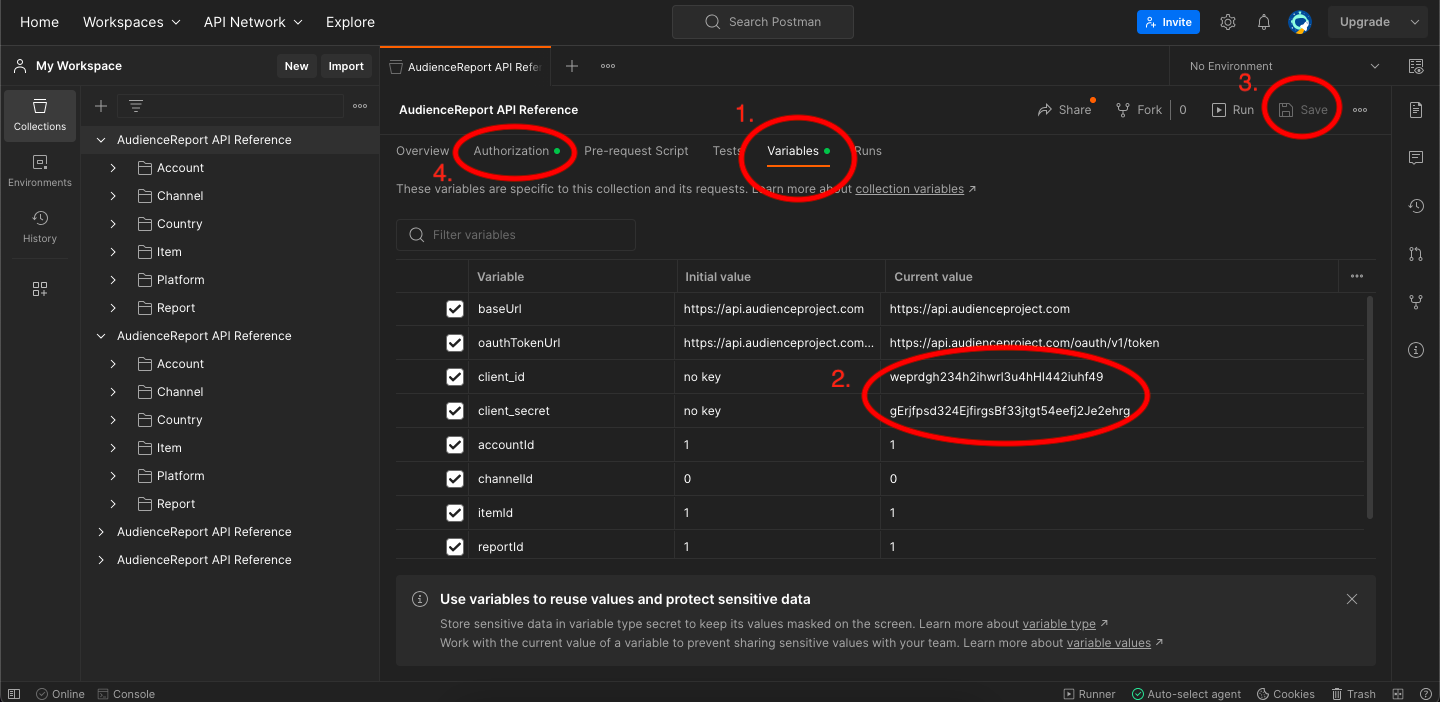Image resolution: width=1440 pixels, height=702 pixels.
Task: Expand the second Report folder
Action: 113,504
